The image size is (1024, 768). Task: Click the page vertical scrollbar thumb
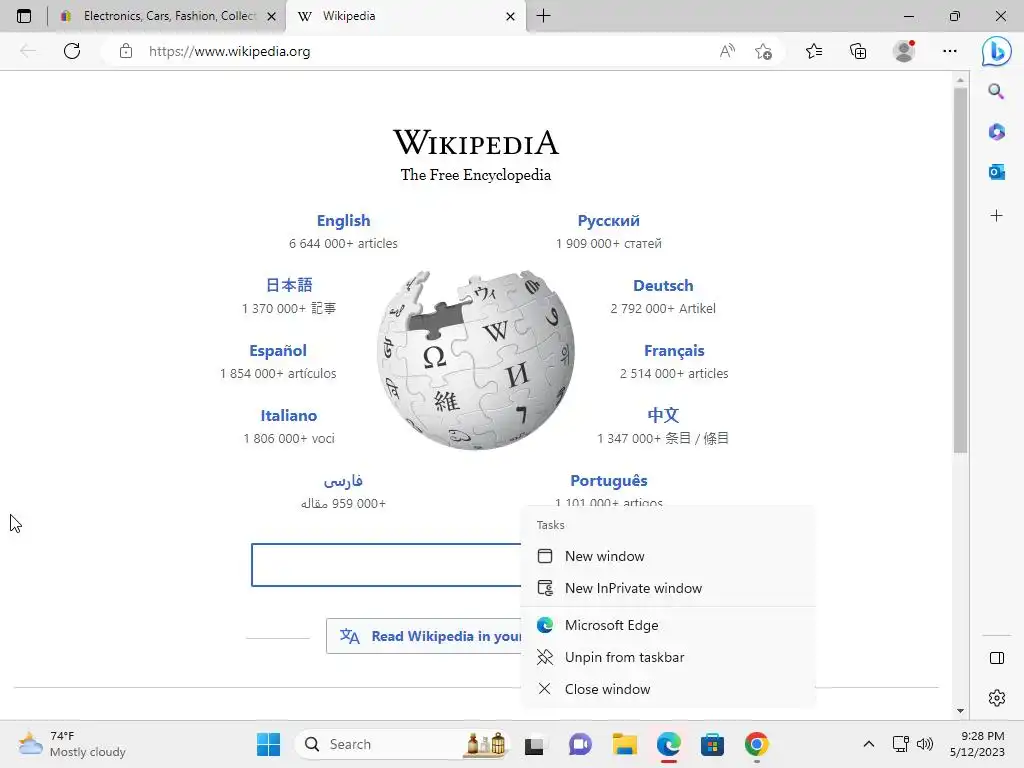coord(960,270)
